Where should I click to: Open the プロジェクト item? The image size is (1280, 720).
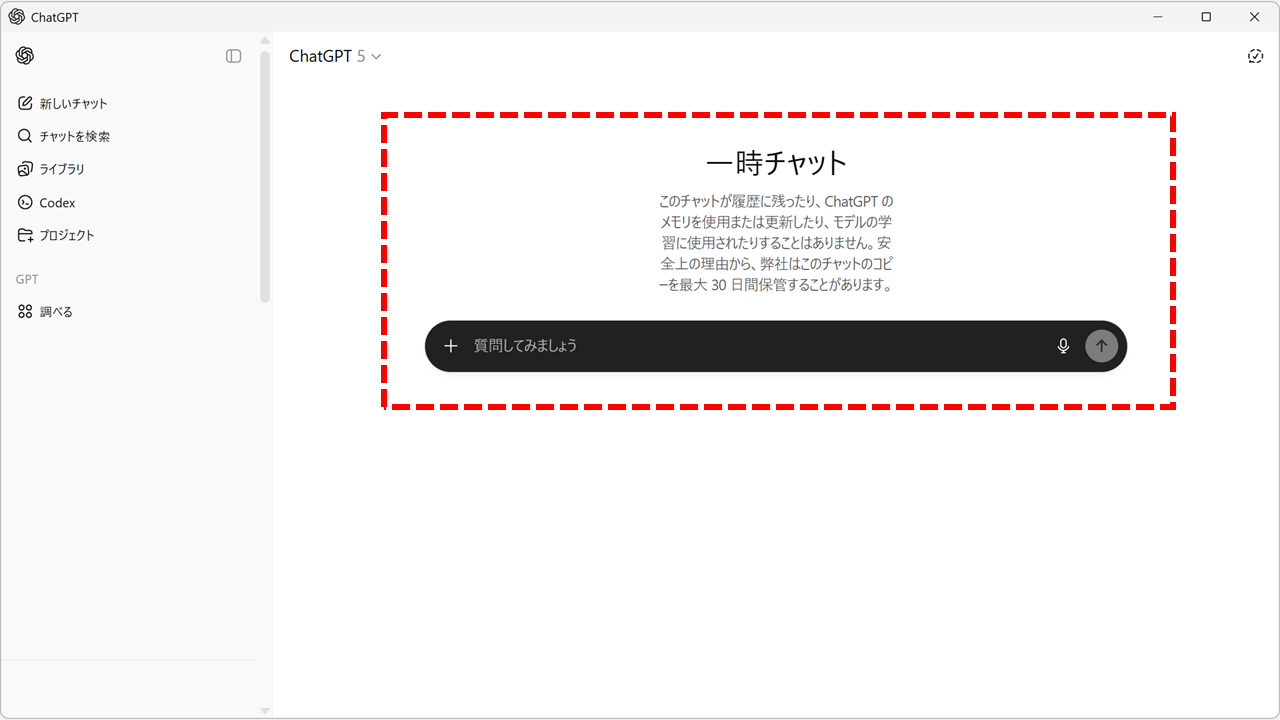pyautogui.click(x=67, y=235)
